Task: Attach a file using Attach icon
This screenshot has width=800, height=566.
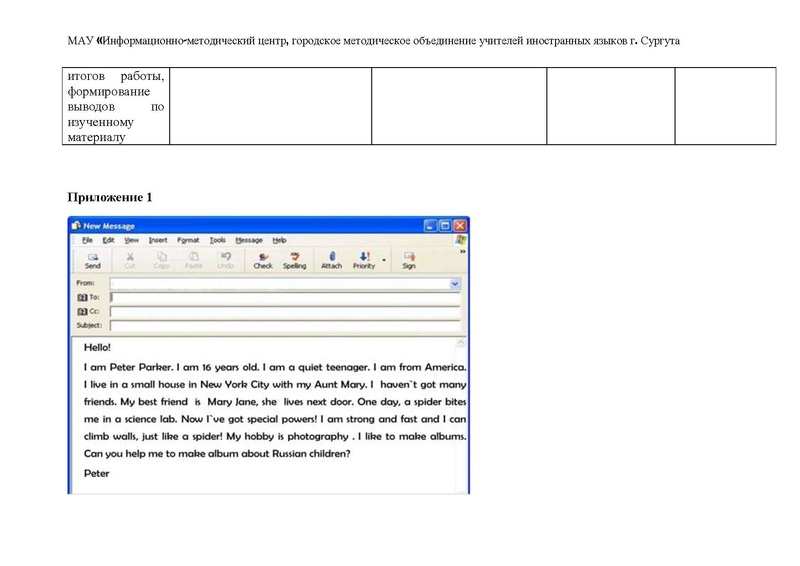Action: 331,260
